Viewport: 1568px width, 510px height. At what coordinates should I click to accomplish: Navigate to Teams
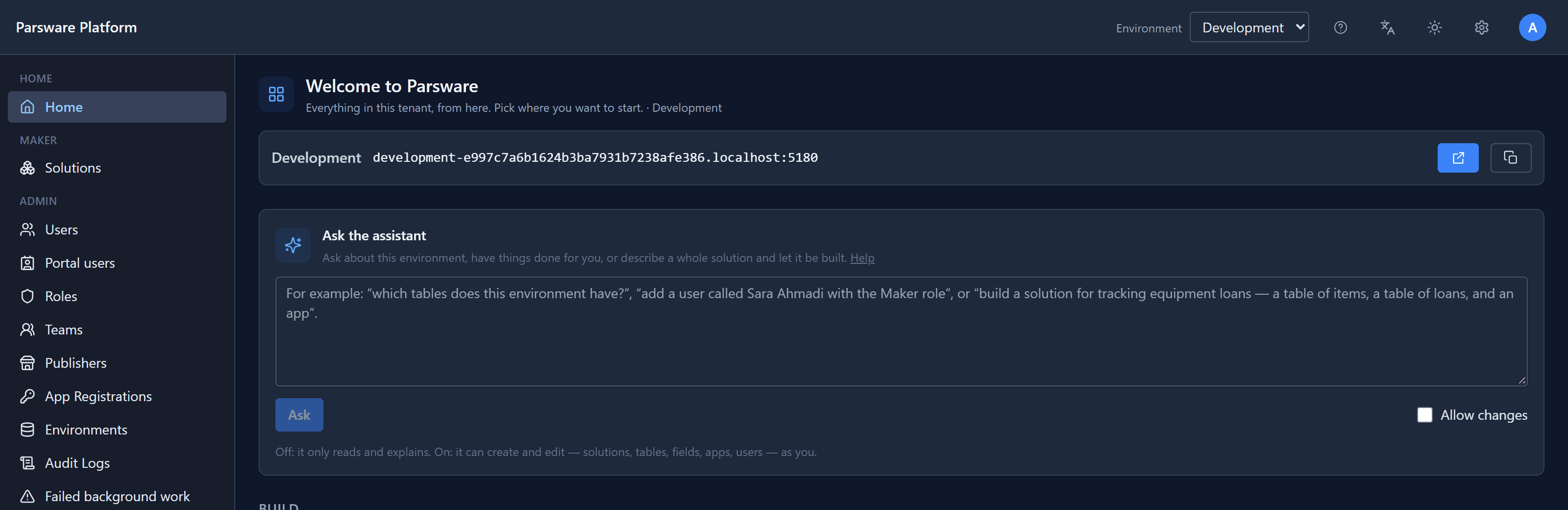(117, 330)
